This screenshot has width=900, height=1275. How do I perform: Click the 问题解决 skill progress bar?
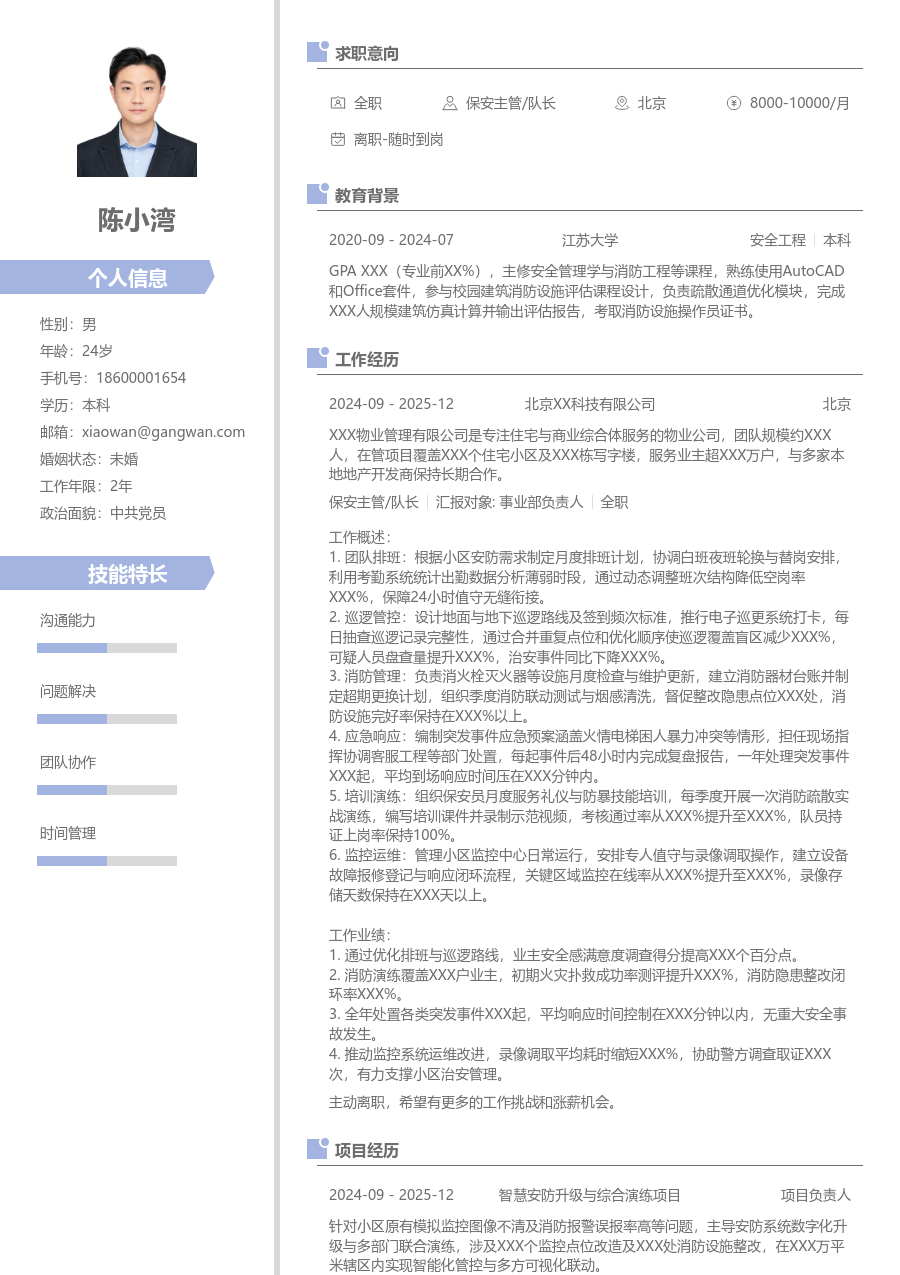point(107,719)
